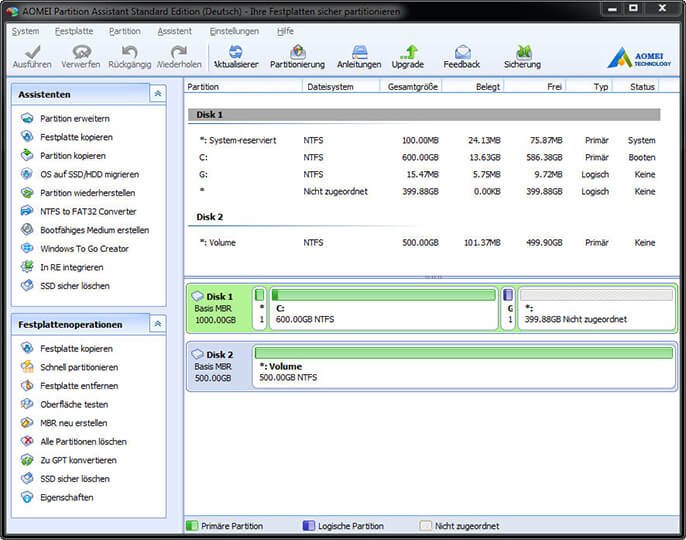Collapse the Assistenten panel
686x540 pixels.
(x=158, y=94)
